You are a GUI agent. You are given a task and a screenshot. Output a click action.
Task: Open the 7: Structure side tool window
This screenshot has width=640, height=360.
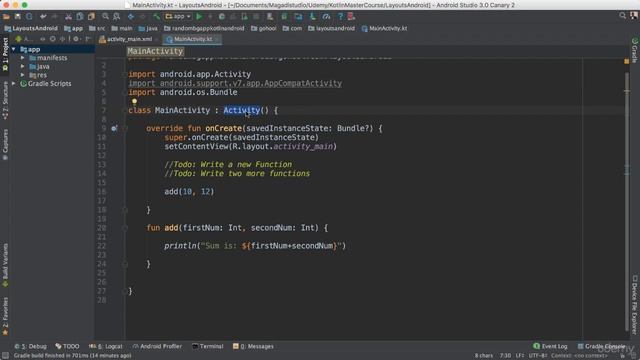(x=5, y=100)
